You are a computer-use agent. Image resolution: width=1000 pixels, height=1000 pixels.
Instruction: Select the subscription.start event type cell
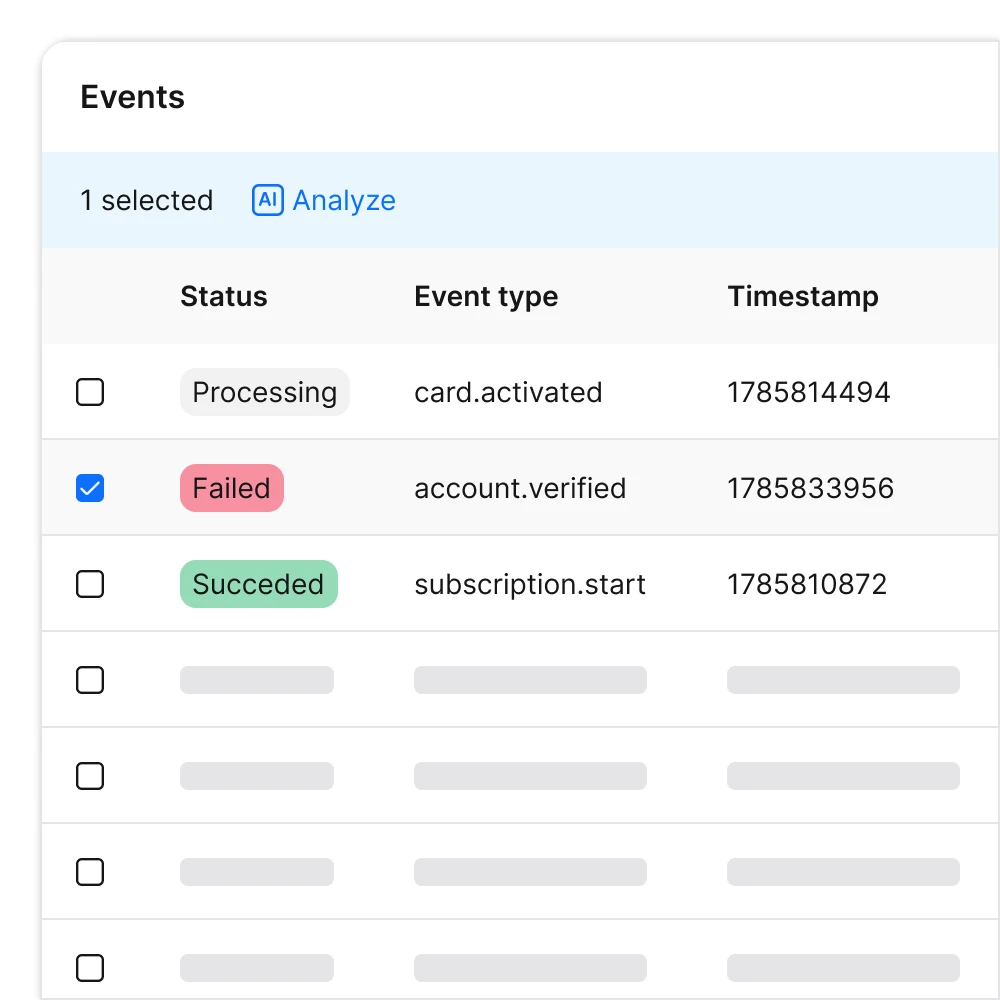(x=530, y=584)
